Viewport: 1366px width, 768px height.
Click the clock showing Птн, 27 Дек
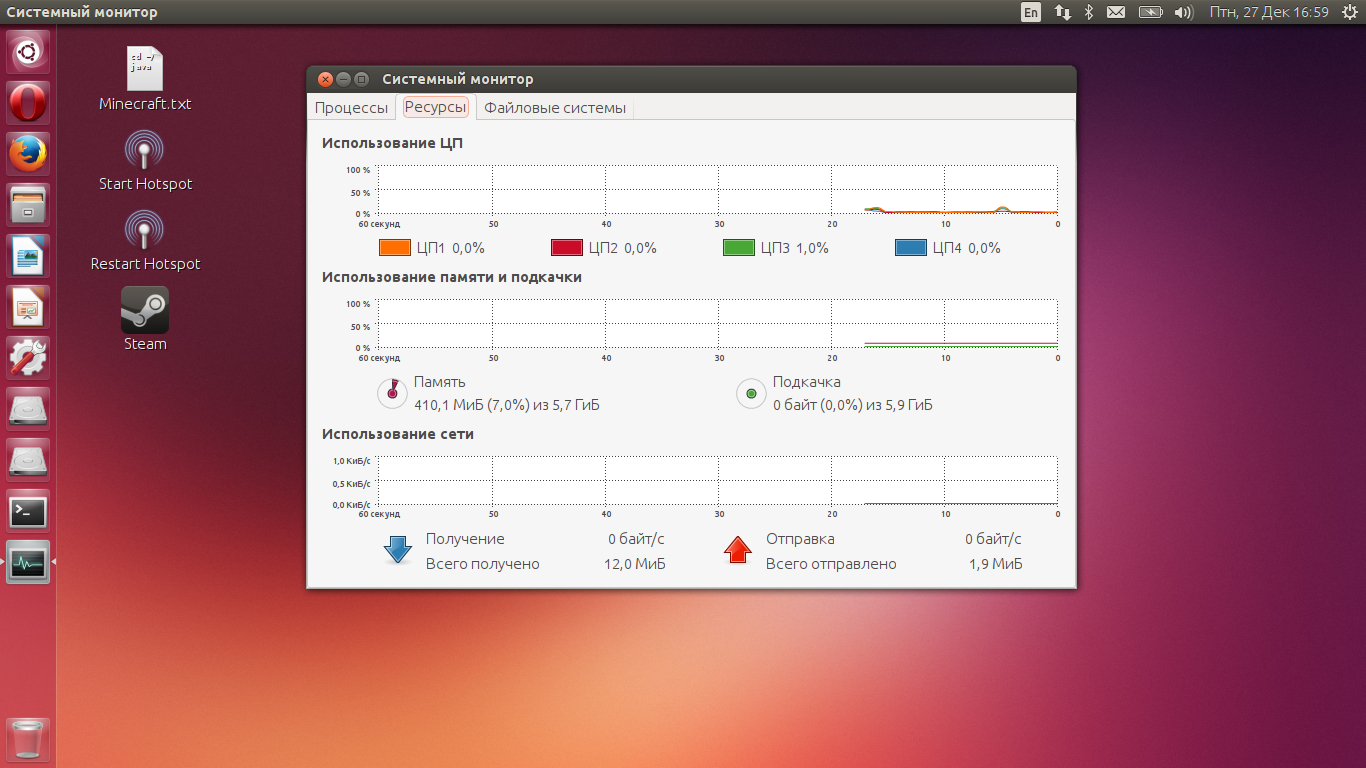pos(1268,12)
